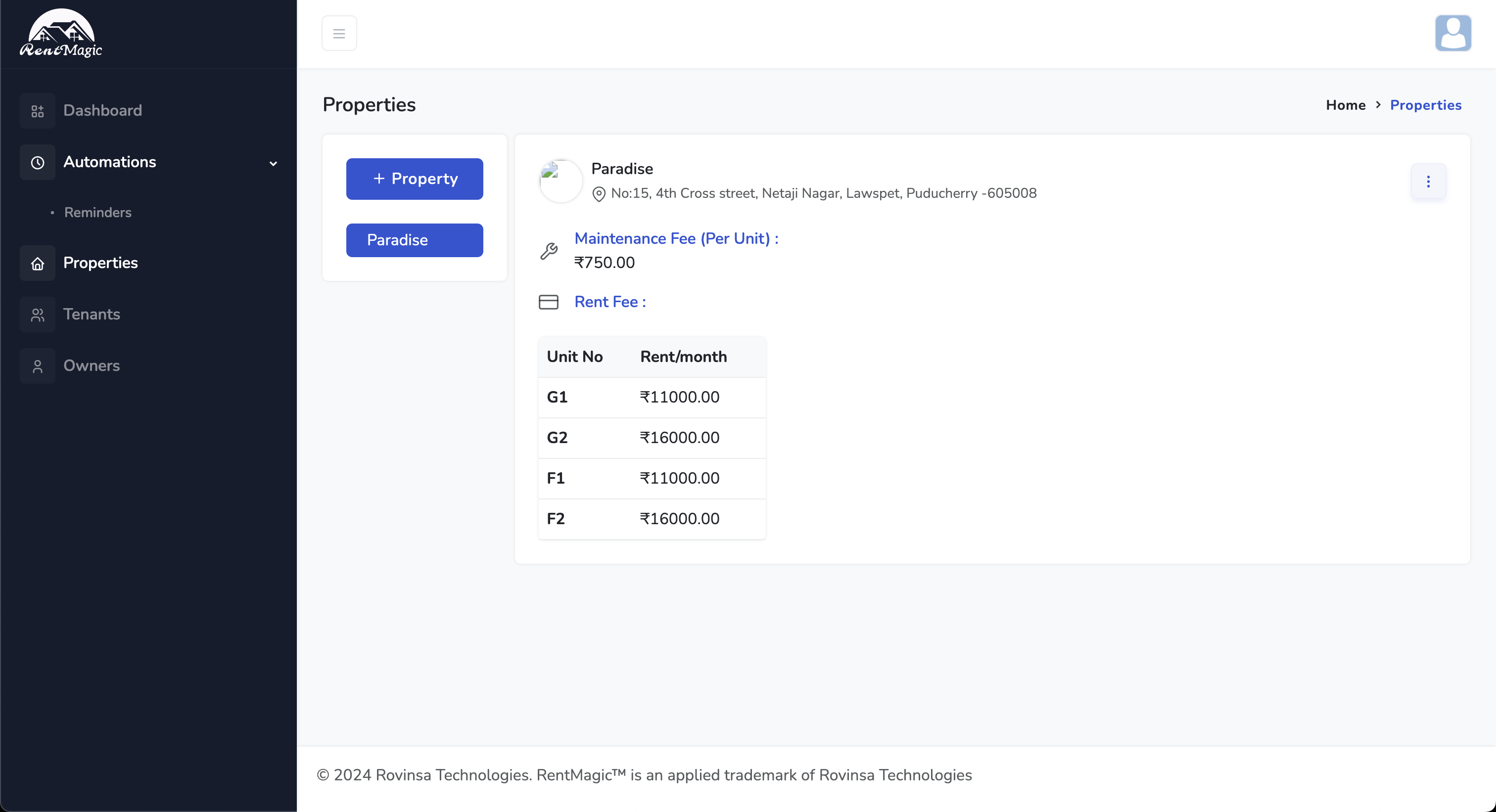Click unit G2 in the rent table

click(x=557, y=438)
